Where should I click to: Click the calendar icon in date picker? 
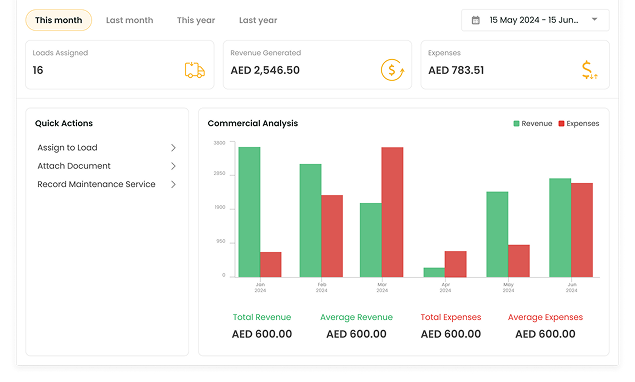[476, 20]
